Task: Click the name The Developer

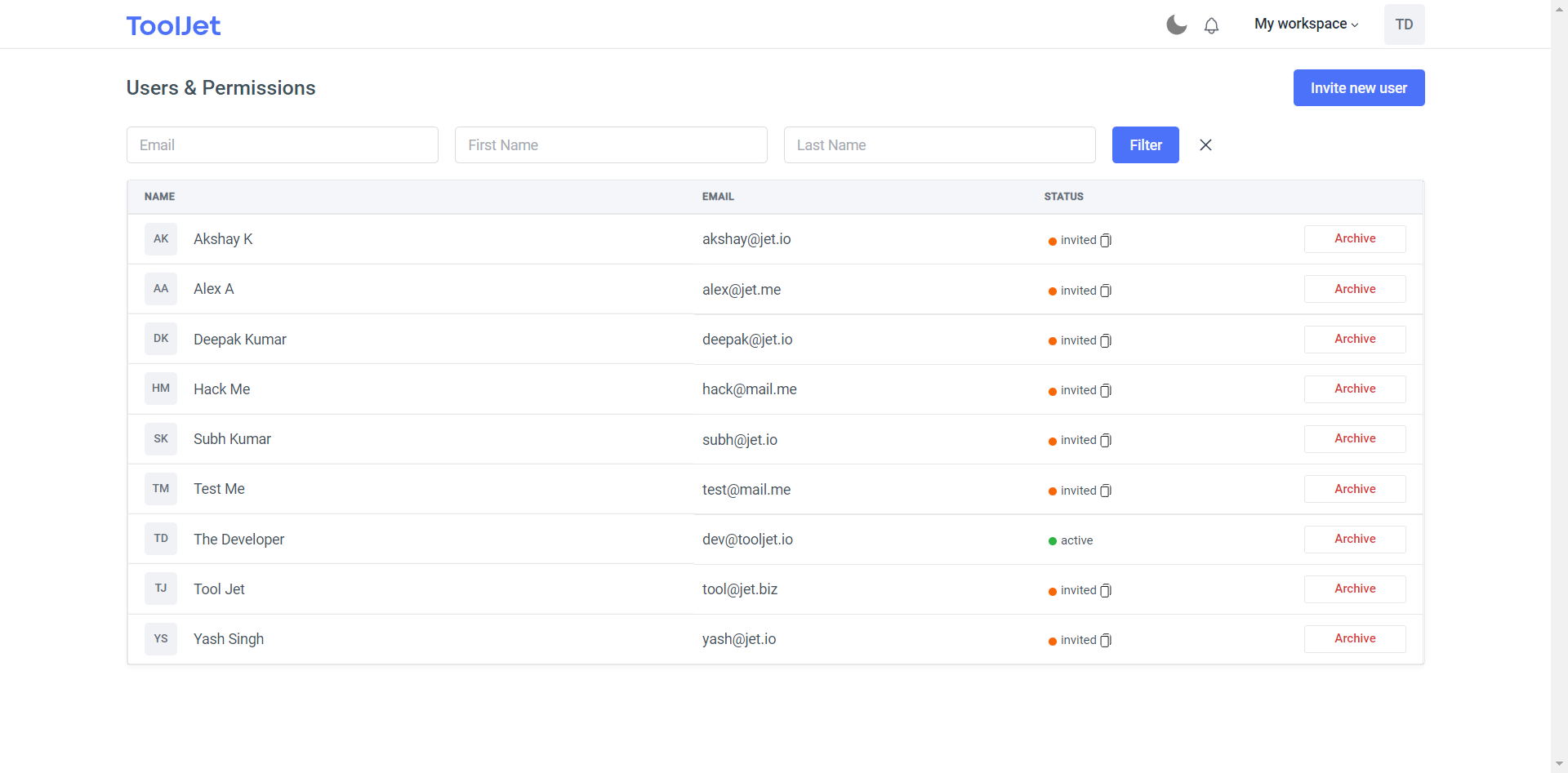Action: point(239,540)
